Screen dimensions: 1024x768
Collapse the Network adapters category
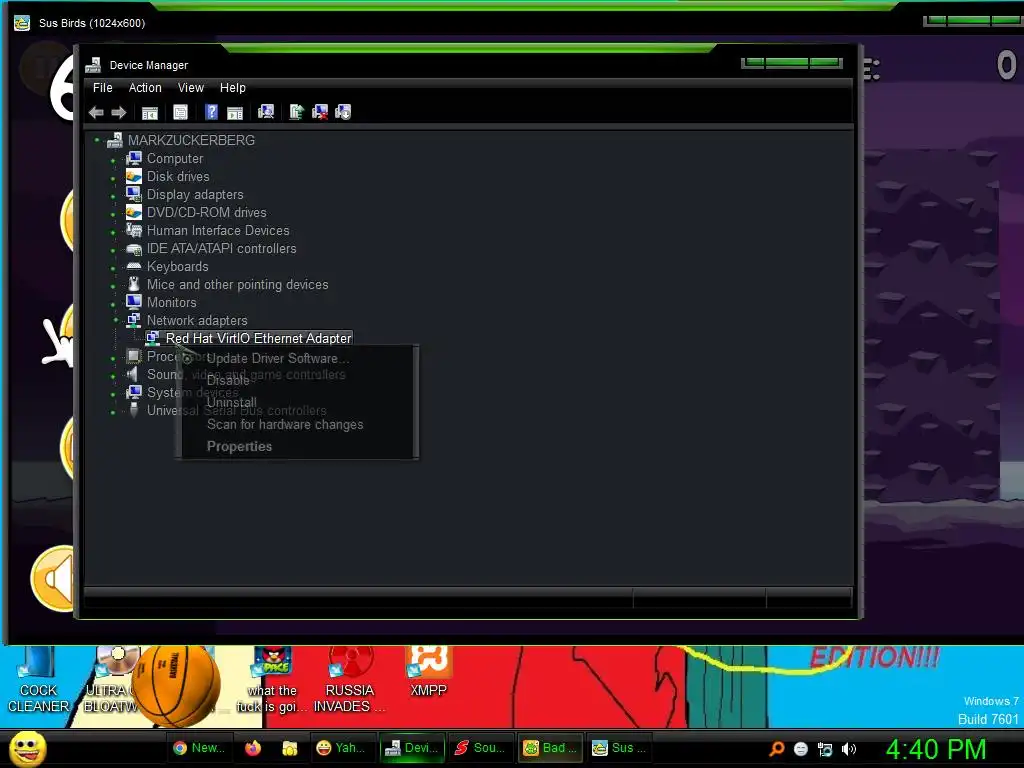pos(116,320)
